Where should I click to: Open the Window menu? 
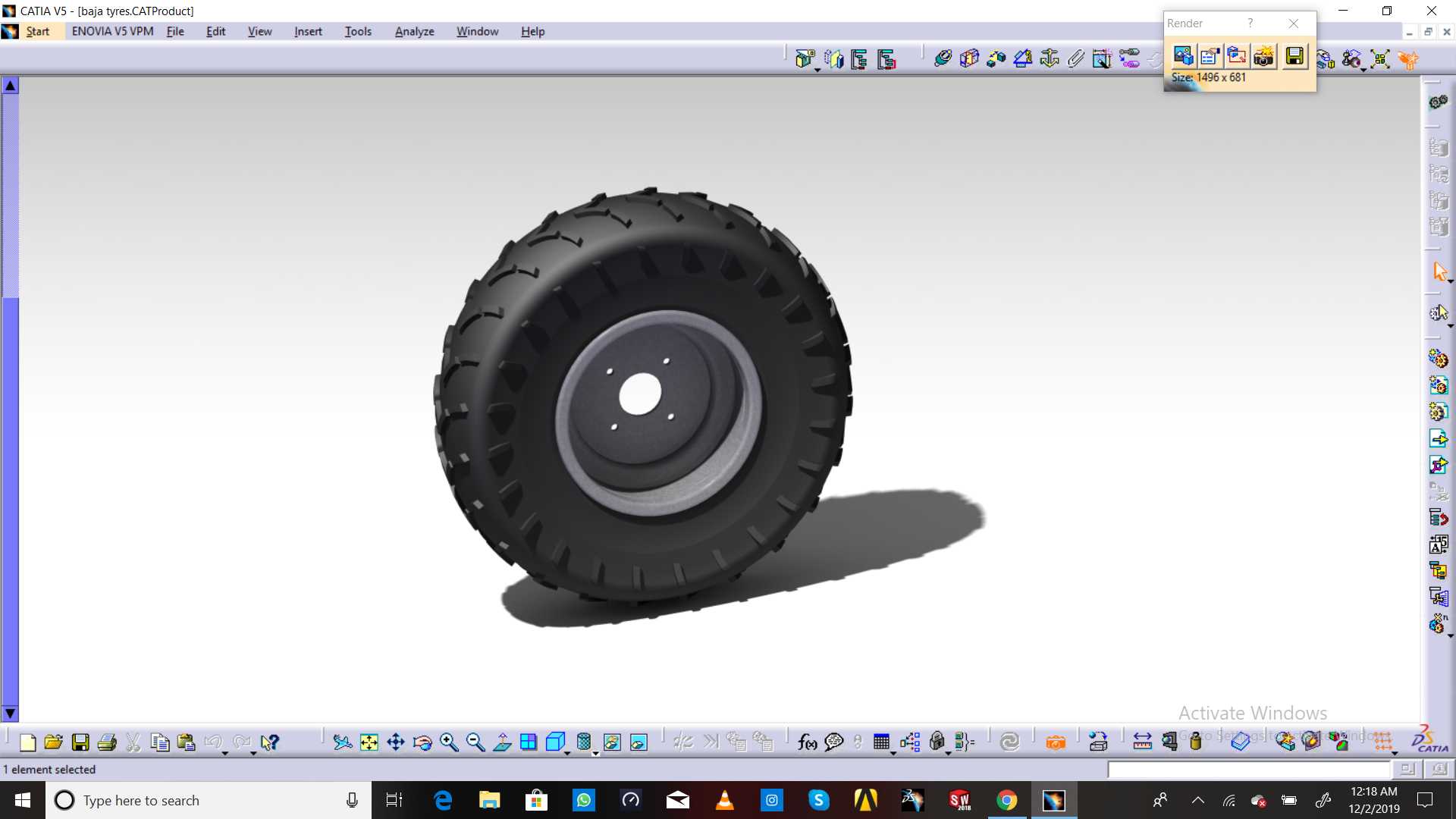tap(477, 31)
